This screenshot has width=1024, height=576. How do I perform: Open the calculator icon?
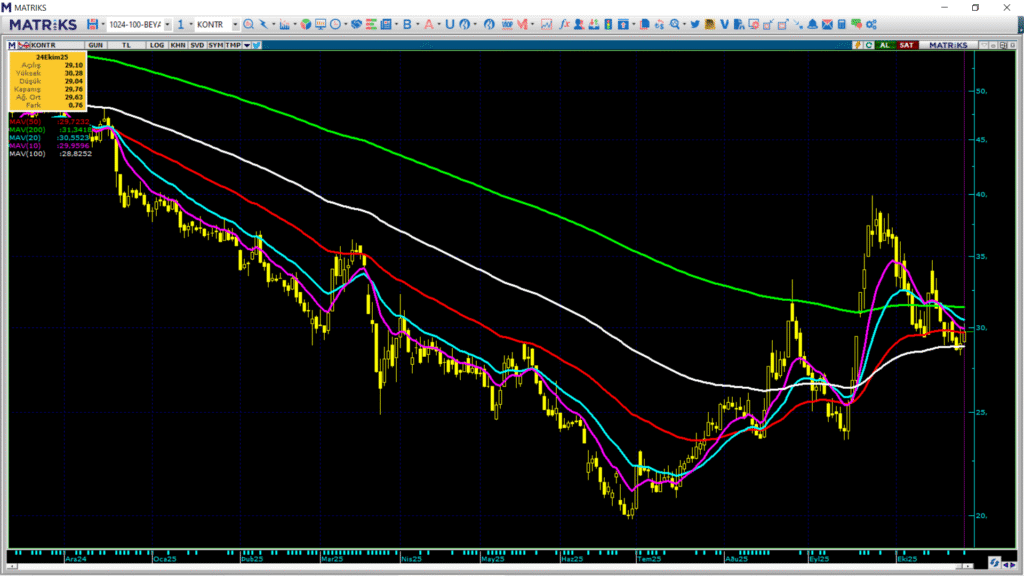coord(842,24)
